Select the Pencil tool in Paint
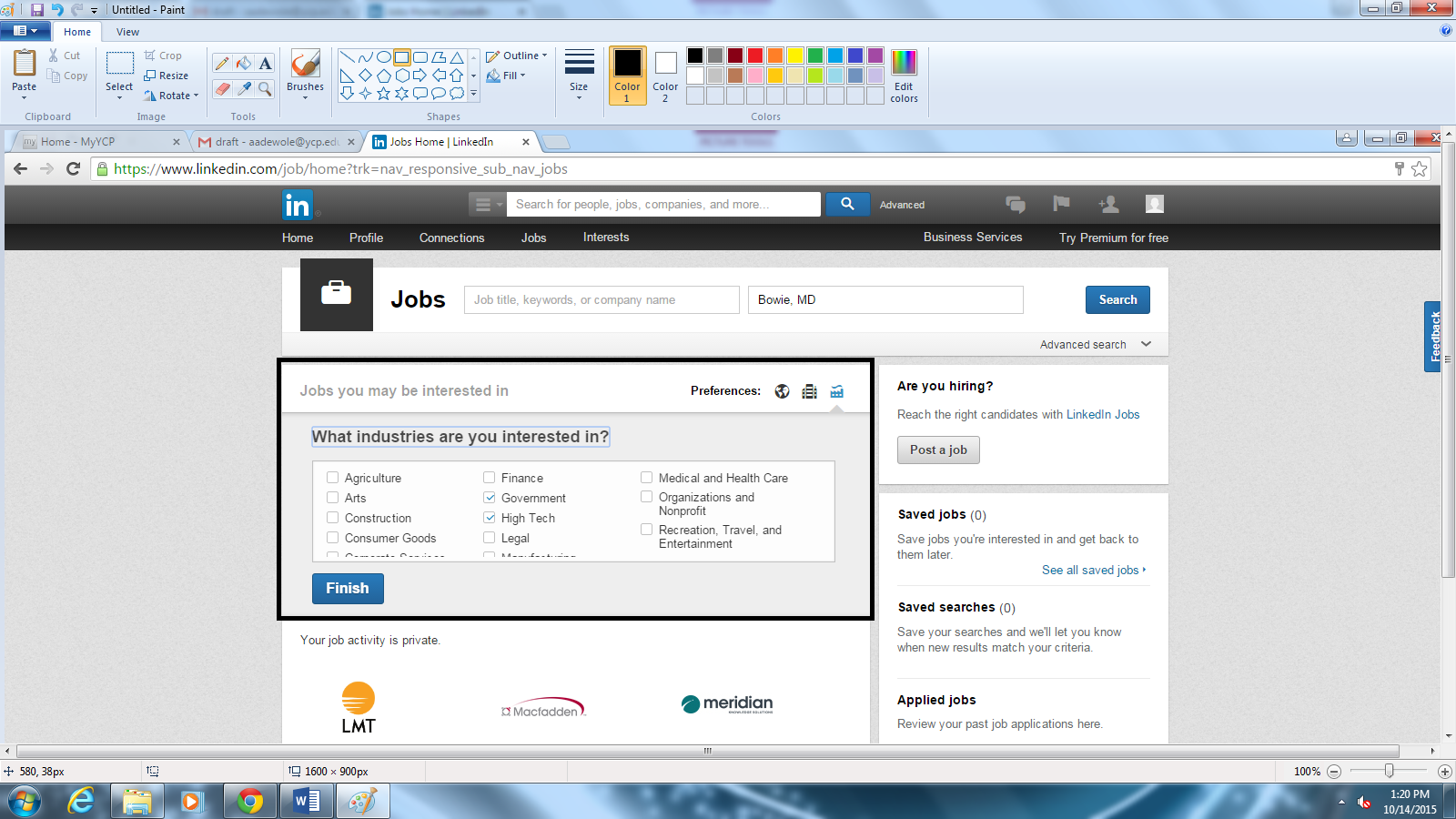 (x=222, y=64)
